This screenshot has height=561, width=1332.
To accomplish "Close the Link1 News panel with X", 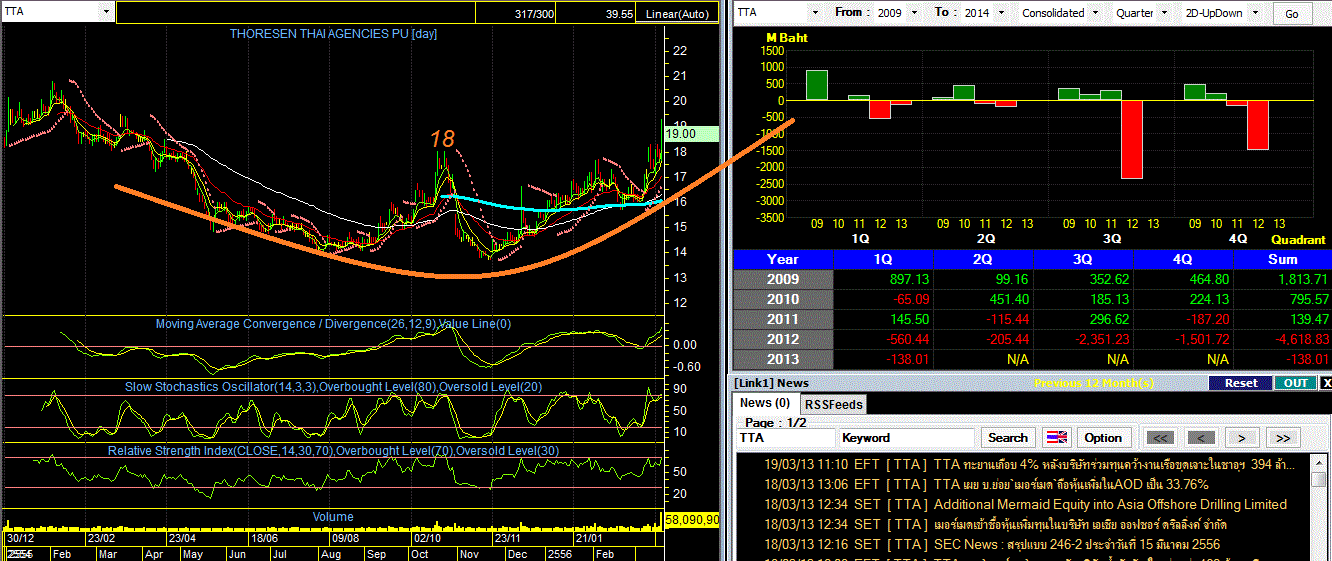I will 1326,383.
